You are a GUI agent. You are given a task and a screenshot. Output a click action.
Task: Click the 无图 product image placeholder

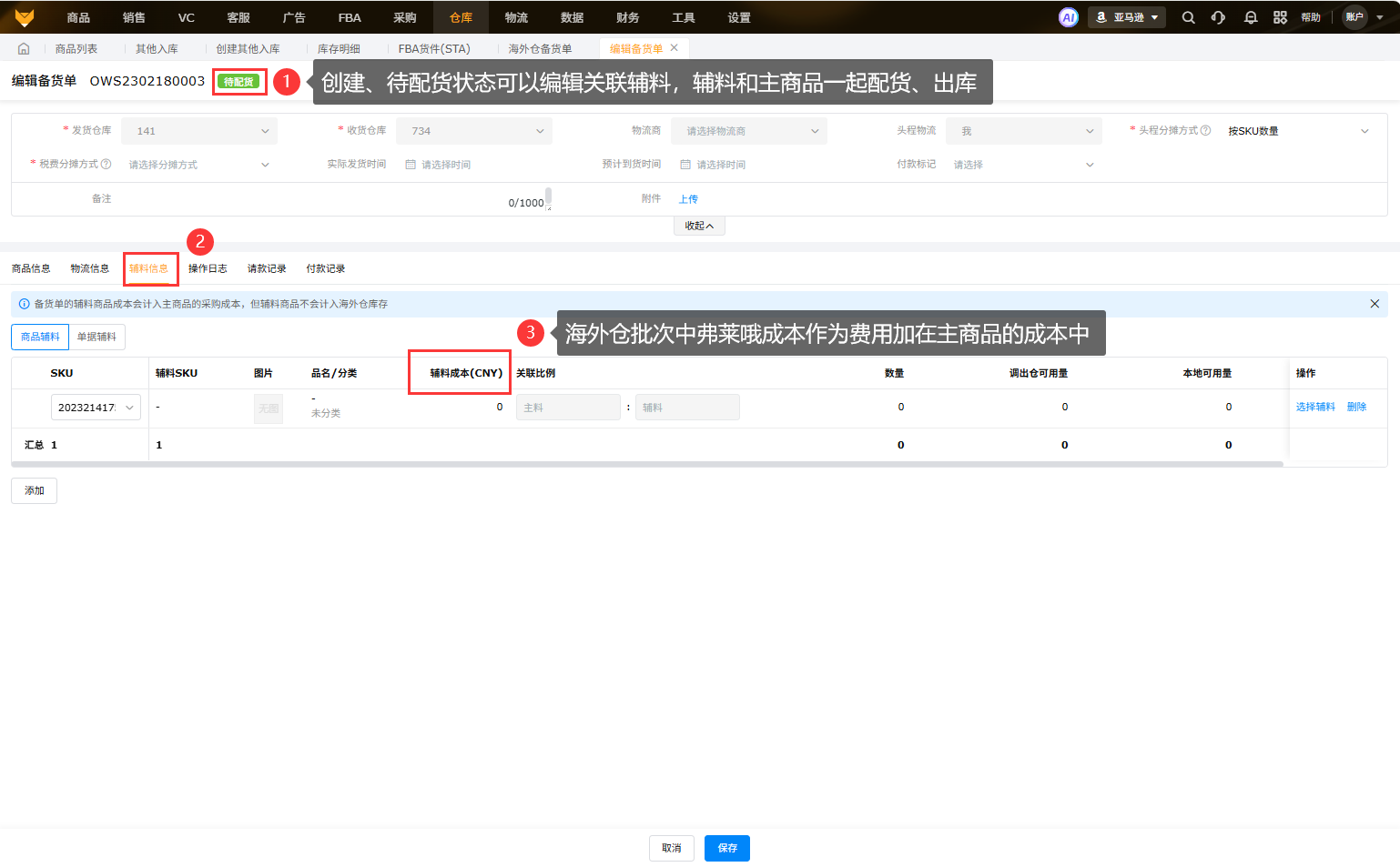[x=269, y=408]
